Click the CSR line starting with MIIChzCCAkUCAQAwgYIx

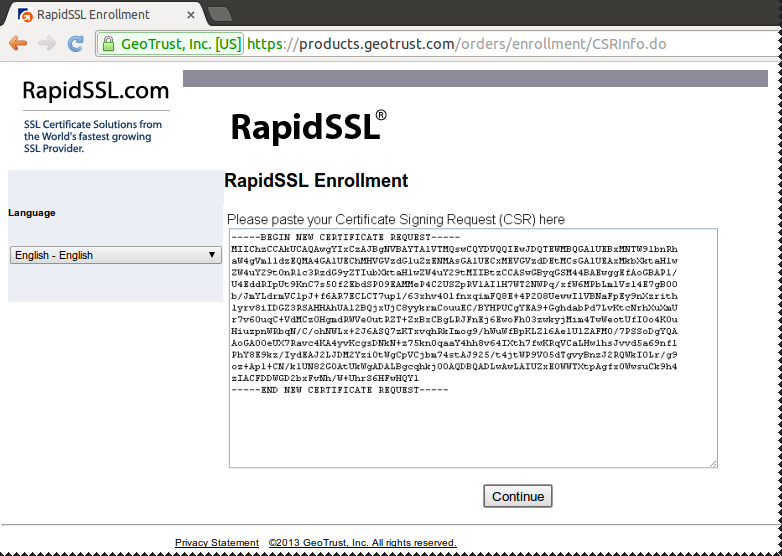pyautogui.click(x=454, y=249)
